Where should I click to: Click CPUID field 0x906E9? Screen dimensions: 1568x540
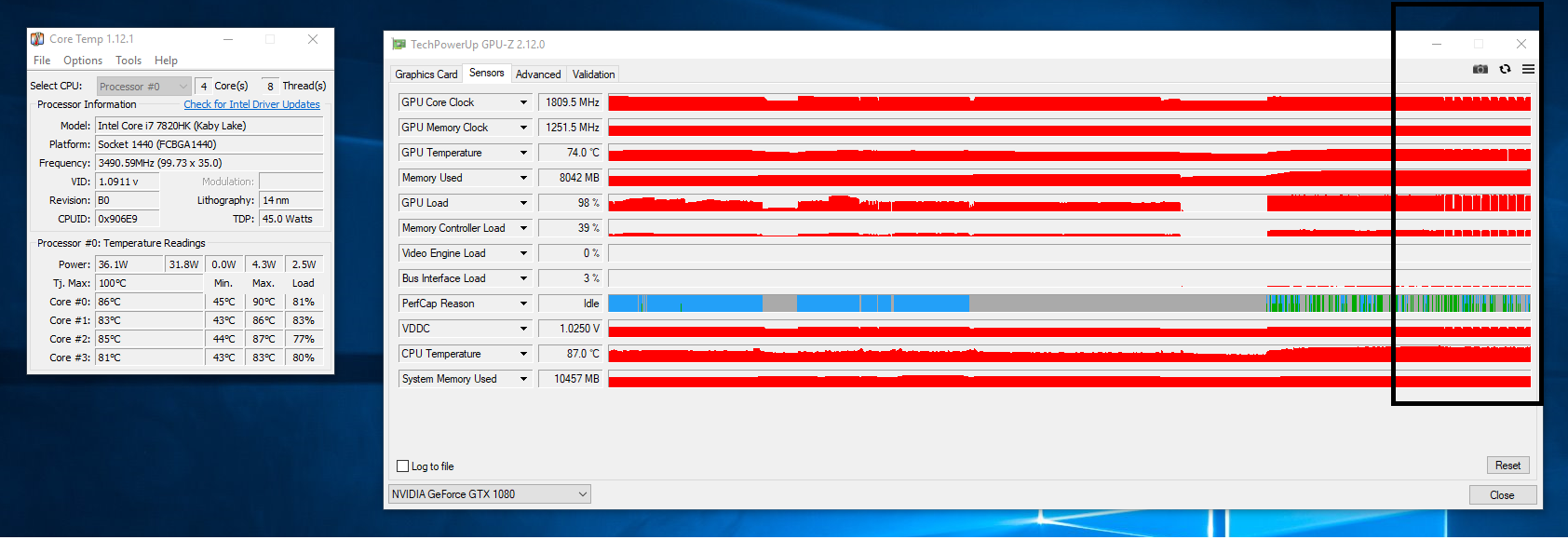click(127, 219)
